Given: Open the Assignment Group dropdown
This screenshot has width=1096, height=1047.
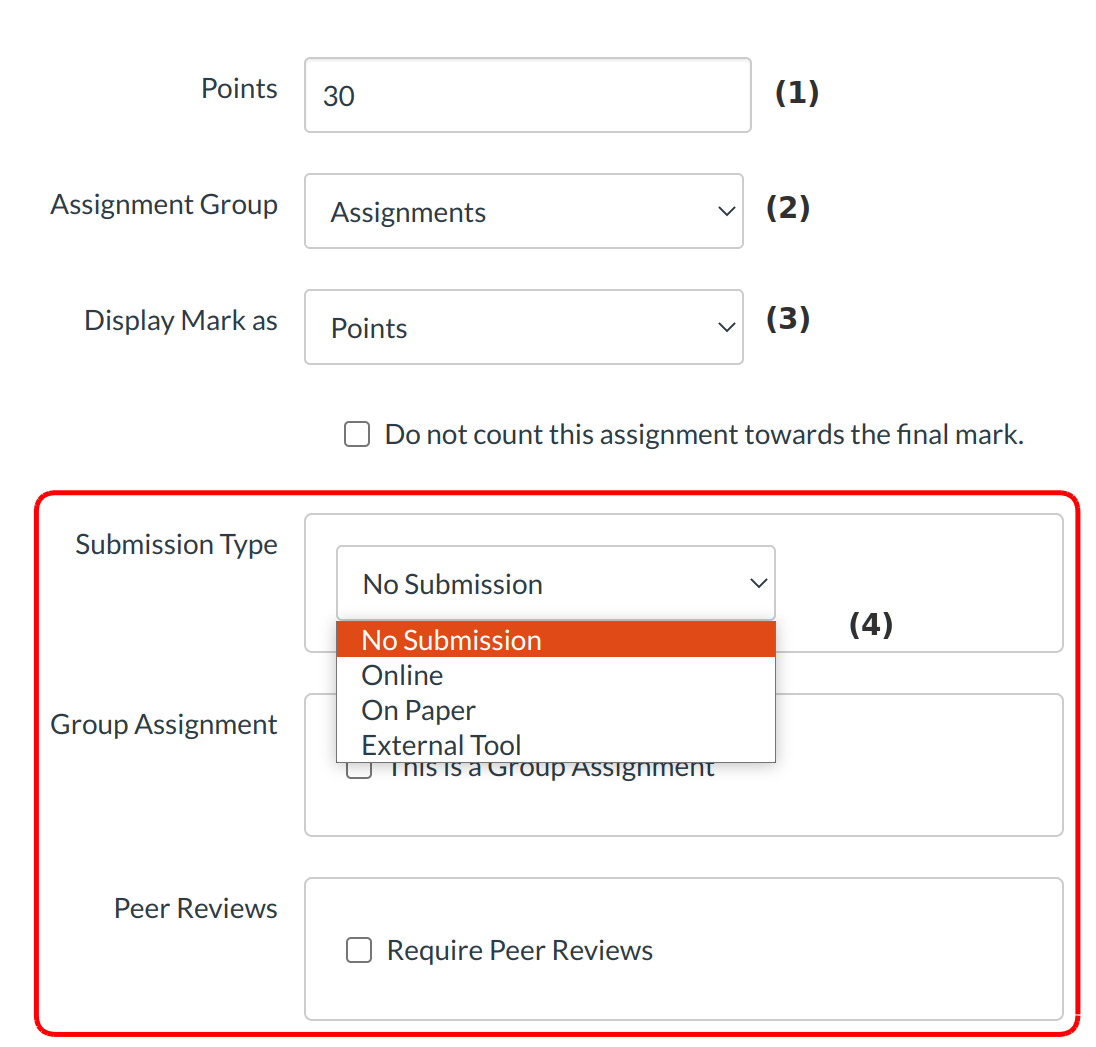Looking at the screenshot, I should pos(523,212).
